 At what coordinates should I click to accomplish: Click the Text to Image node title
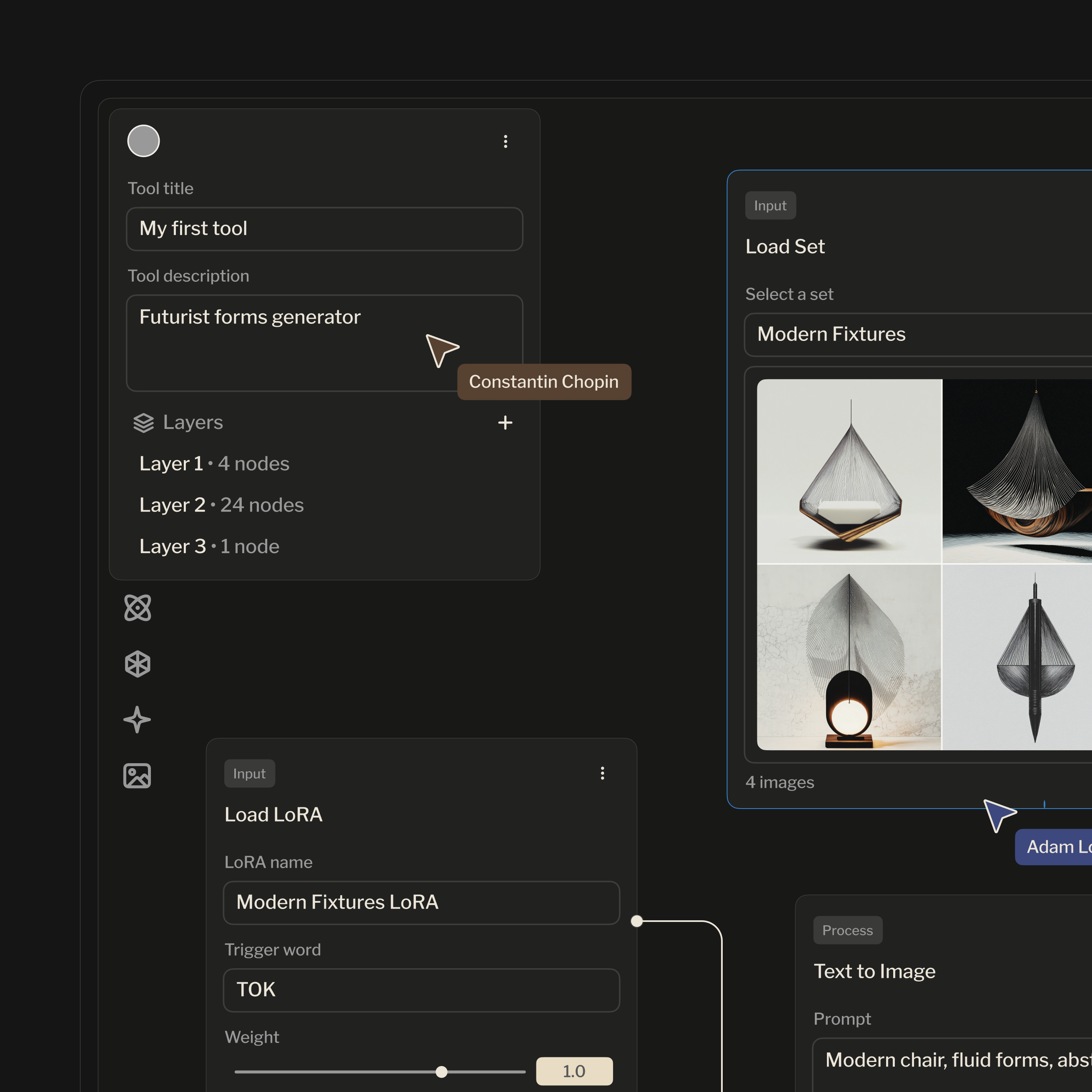pyautogui.click(x=874, y=972)
